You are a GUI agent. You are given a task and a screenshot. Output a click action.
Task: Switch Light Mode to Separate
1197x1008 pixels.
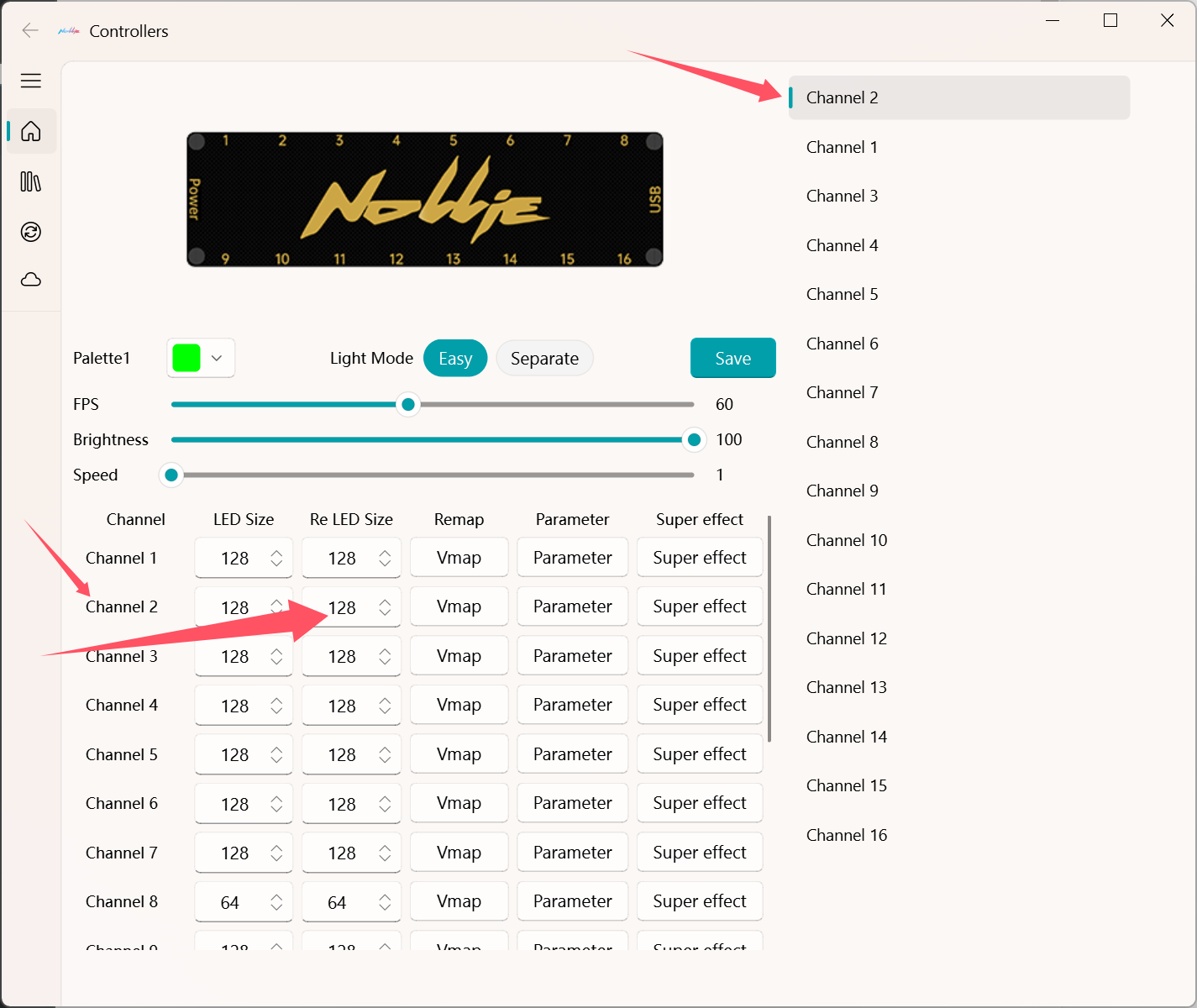pyautogui.click(x=544, y=359)
